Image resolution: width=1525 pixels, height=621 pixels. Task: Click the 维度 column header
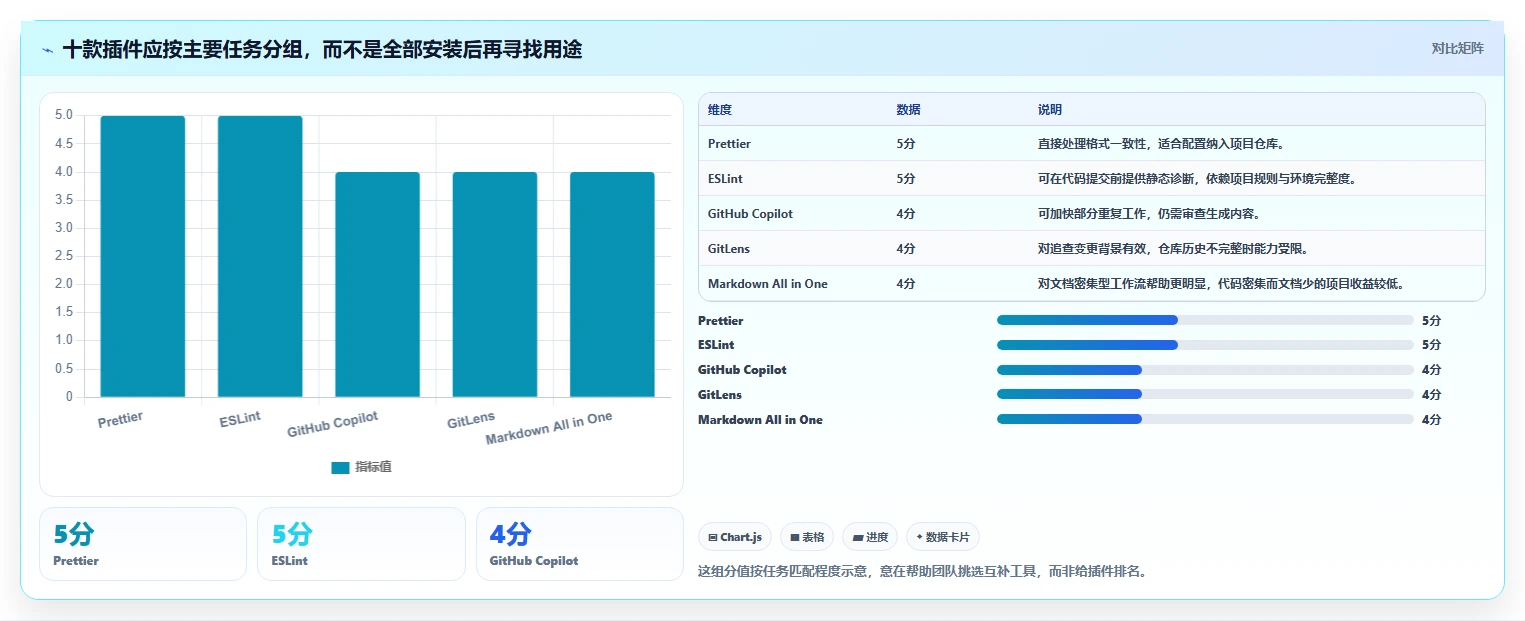click(719, 110)
